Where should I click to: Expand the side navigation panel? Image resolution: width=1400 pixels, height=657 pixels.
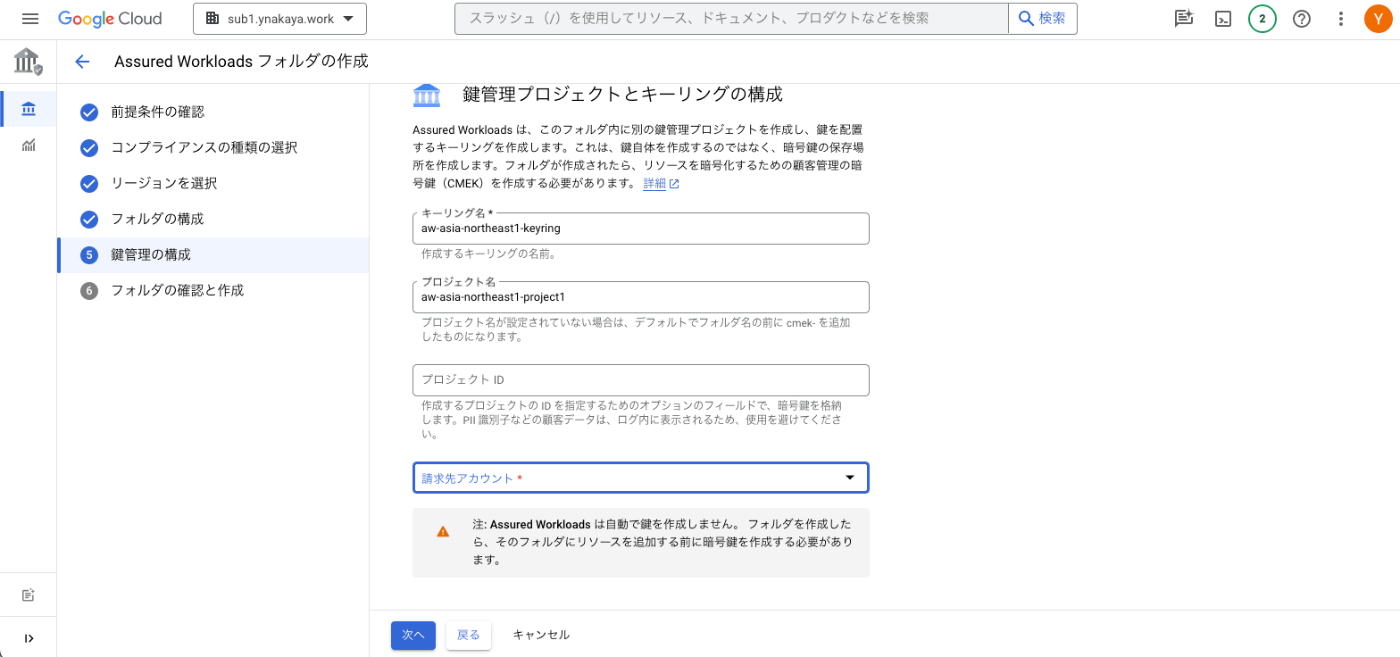29,638
